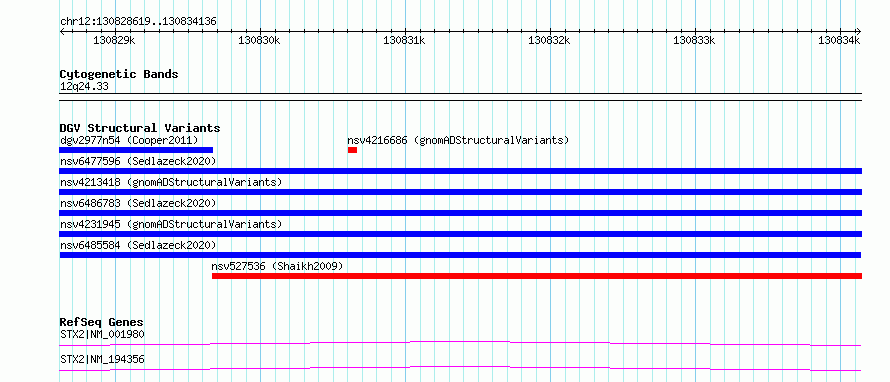Viewport: 890px width, 382px height.
Task: Open the nsv6486783 (Sedlazeck2020) label
Action: point(138,203)
